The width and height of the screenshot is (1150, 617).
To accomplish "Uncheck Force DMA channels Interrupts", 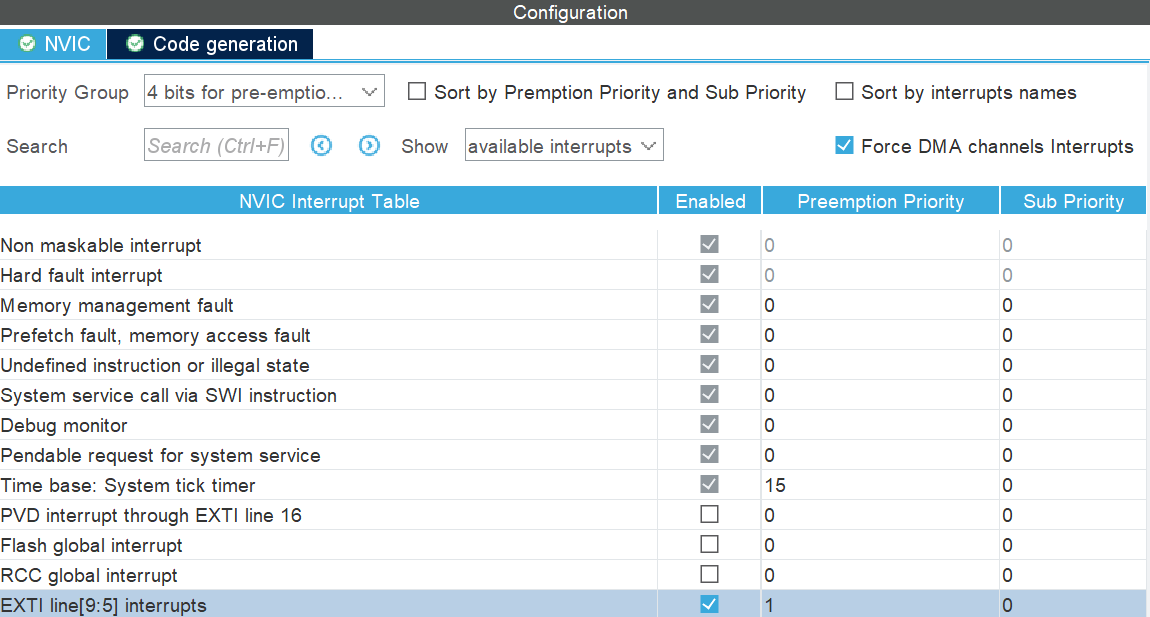I will point(845,146).
